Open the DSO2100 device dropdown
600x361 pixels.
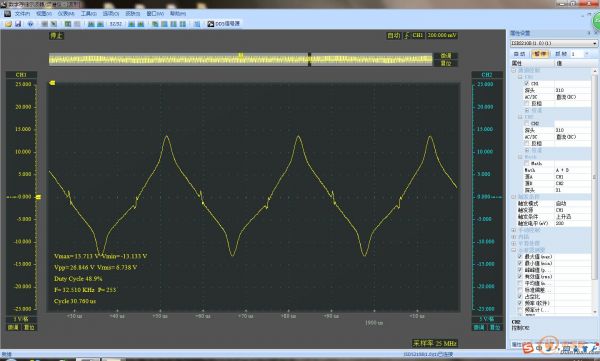point(554,43)
